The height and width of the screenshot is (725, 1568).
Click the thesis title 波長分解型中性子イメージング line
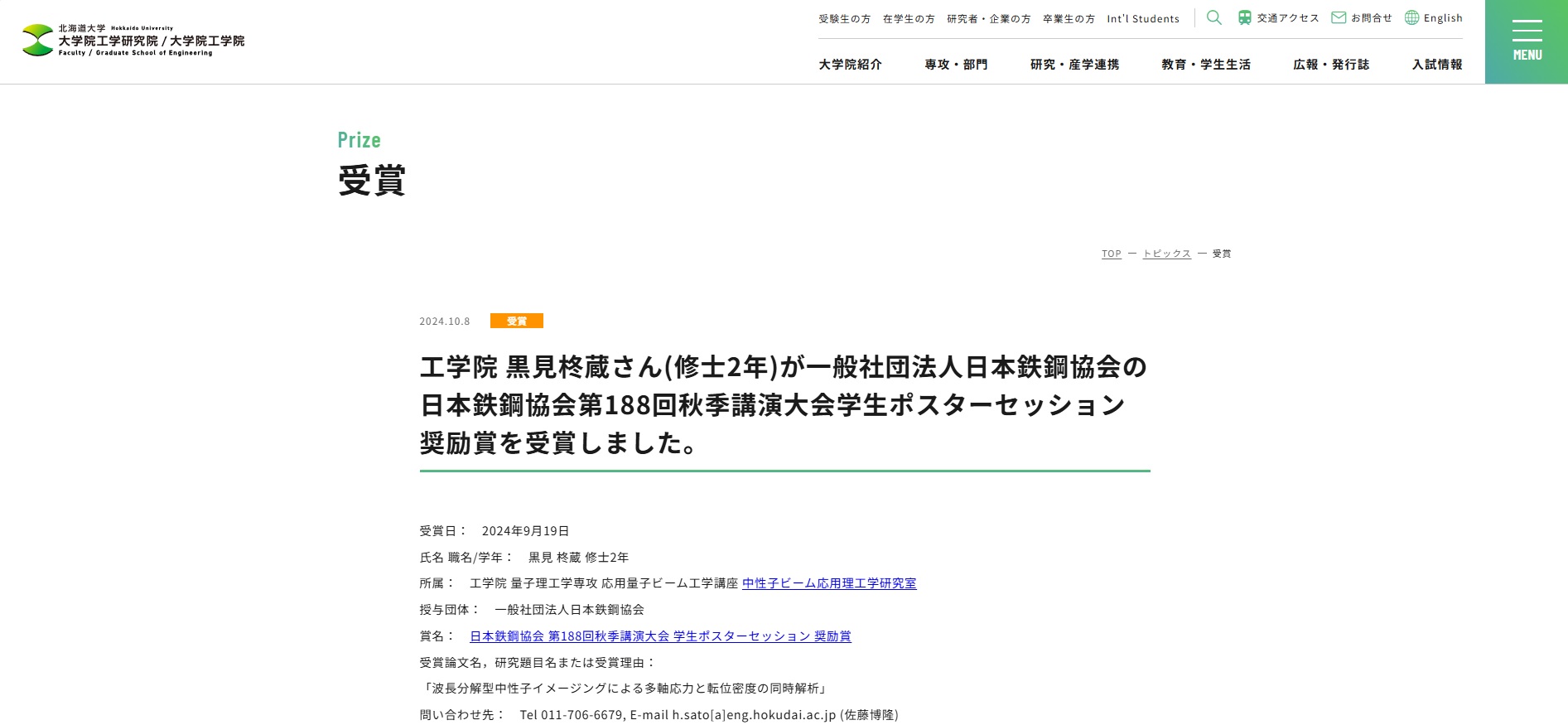[x=625, y=689]
